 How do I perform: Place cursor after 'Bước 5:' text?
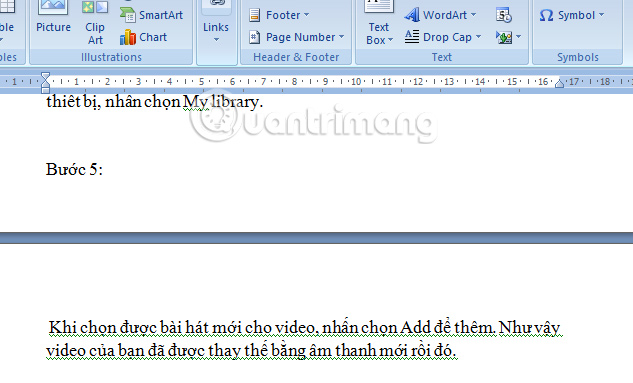(x=104, y=170)
